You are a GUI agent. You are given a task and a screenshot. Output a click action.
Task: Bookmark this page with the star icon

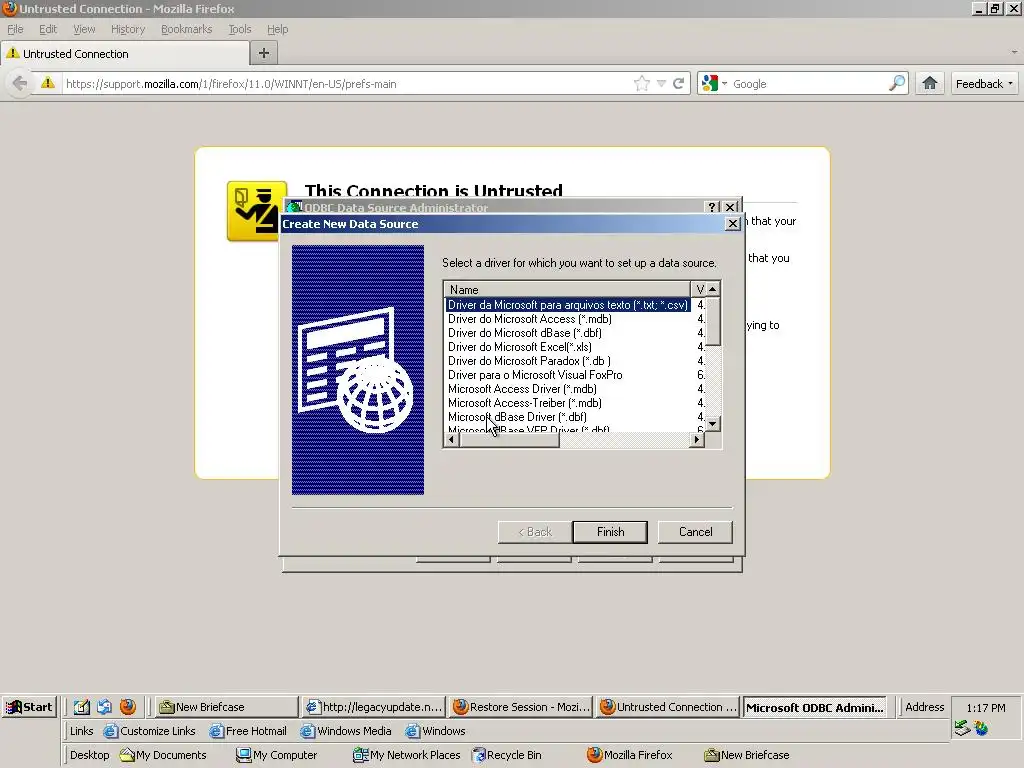[x=641, y=84]
